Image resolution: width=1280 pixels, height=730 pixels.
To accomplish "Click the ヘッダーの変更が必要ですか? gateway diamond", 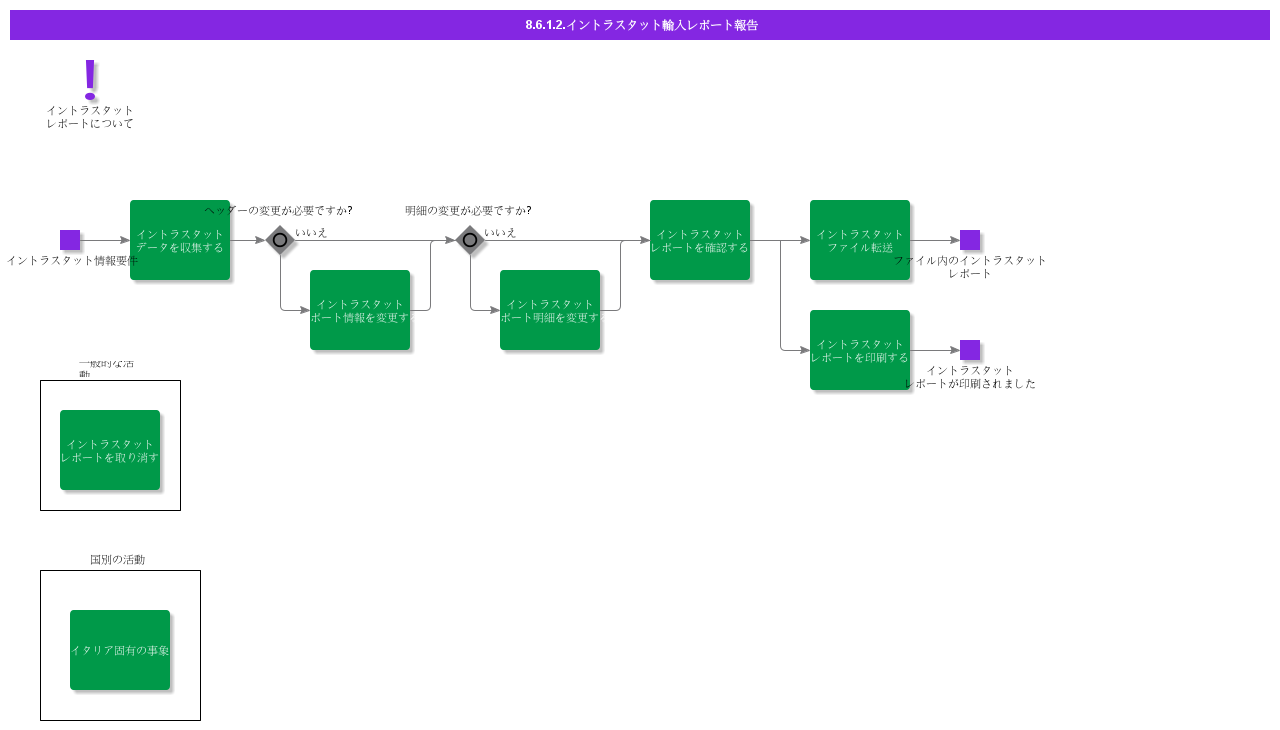I will tap(280, 240).
